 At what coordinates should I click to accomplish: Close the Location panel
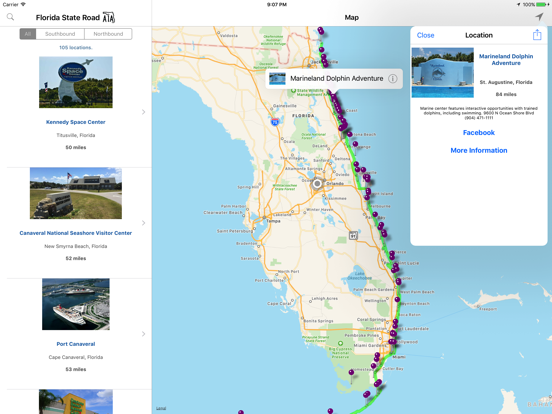point(425,35)
